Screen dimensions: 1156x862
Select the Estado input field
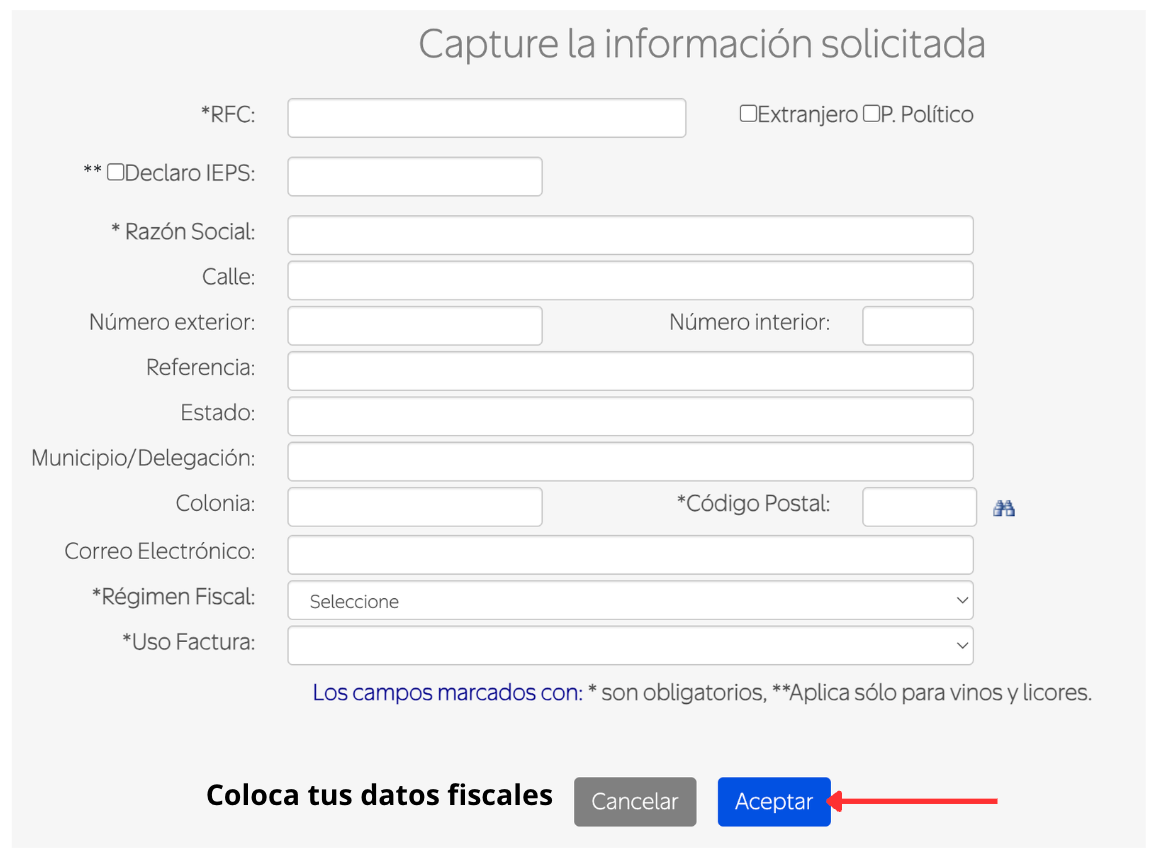[x=630, y=415]
